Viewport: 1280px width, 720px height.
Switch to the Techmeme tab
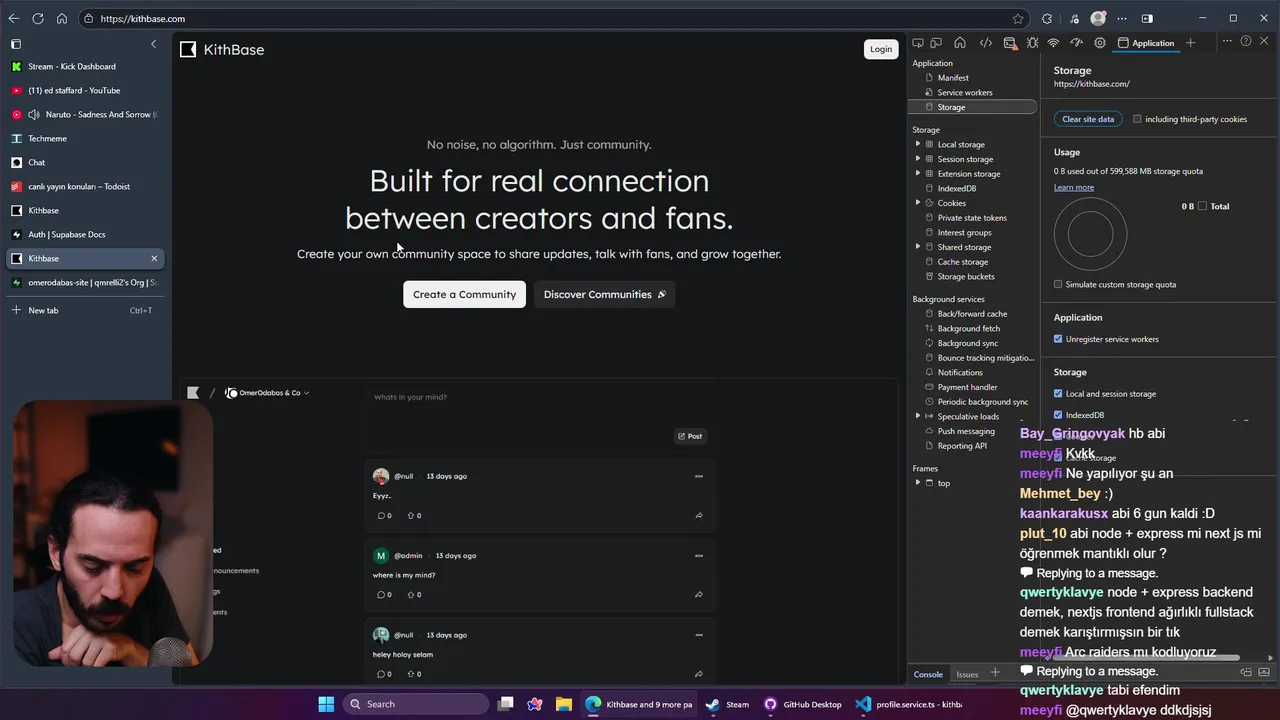[85, 138]
